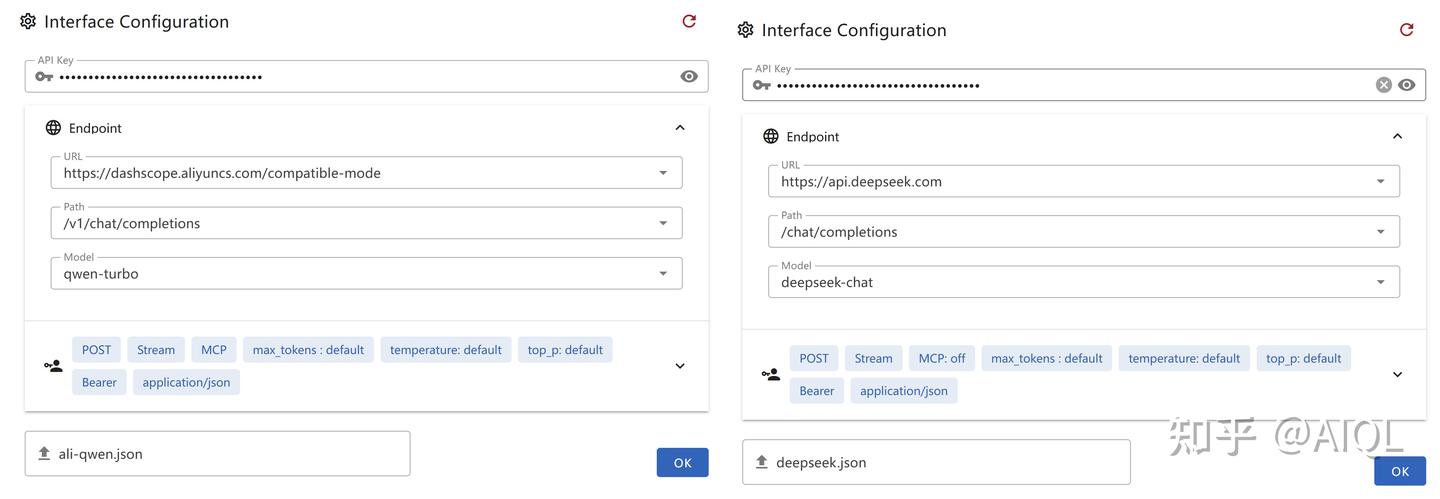Click the red refresh icon in left panel
The height and width of the screenshot is (499, 1440).
click(689, 21)
